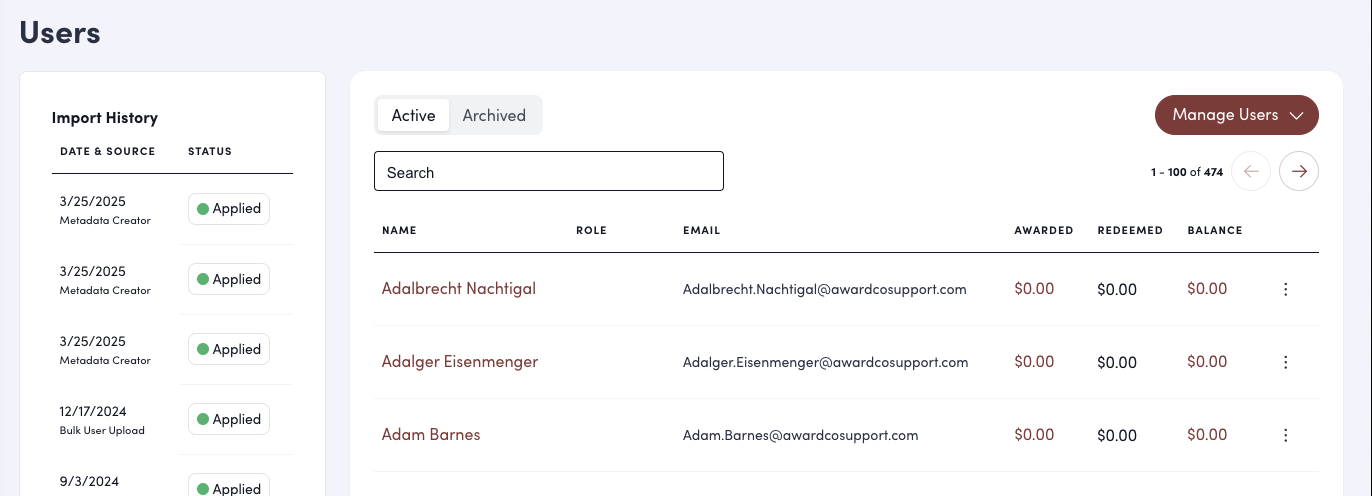Click the user Search field
This screenshot has height=496, width=1372.
point(548,172)
